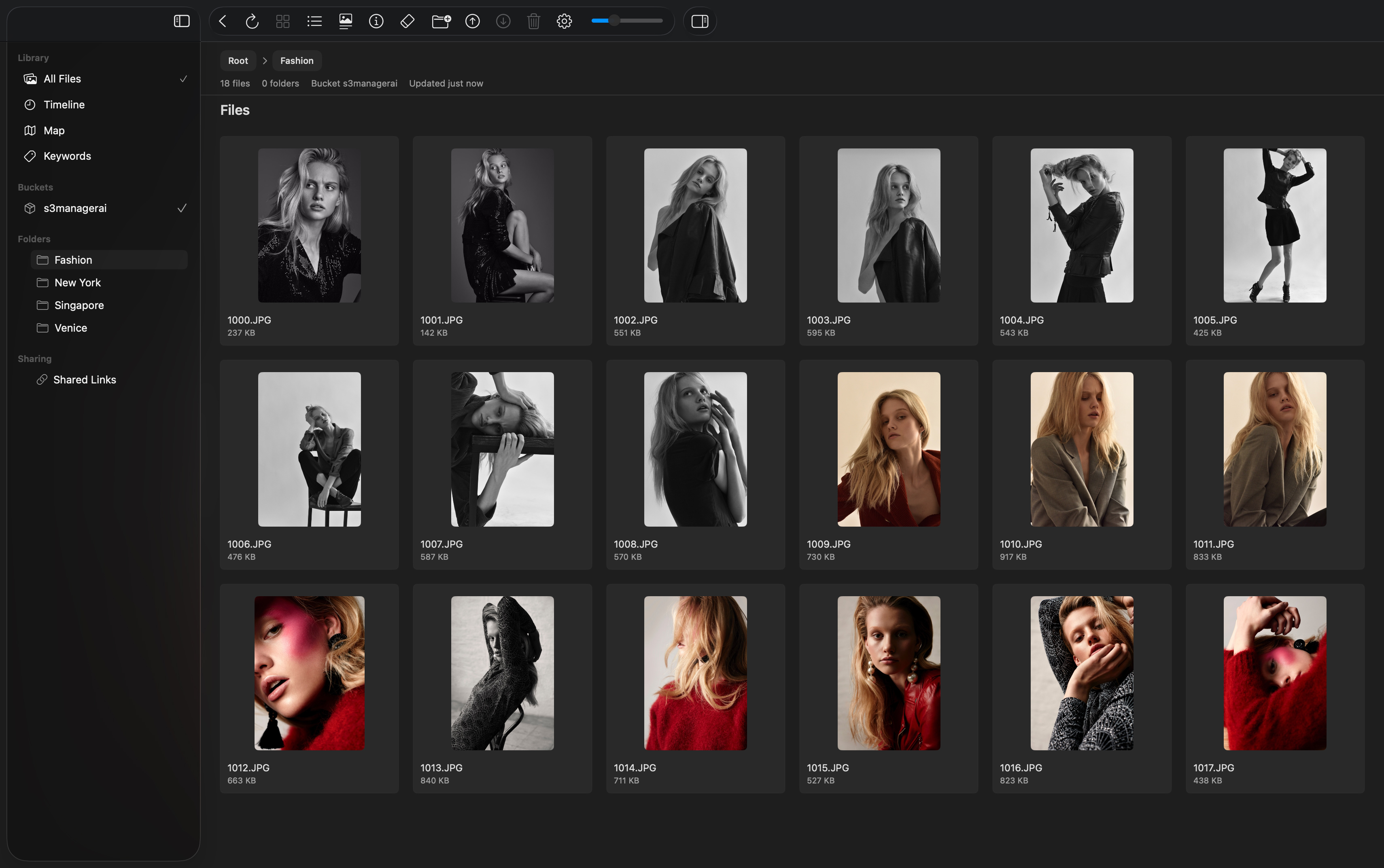Adjust the thumbnail size slider
The height and width of the screenshot is (868, 1384).
(x=614, y=21)
